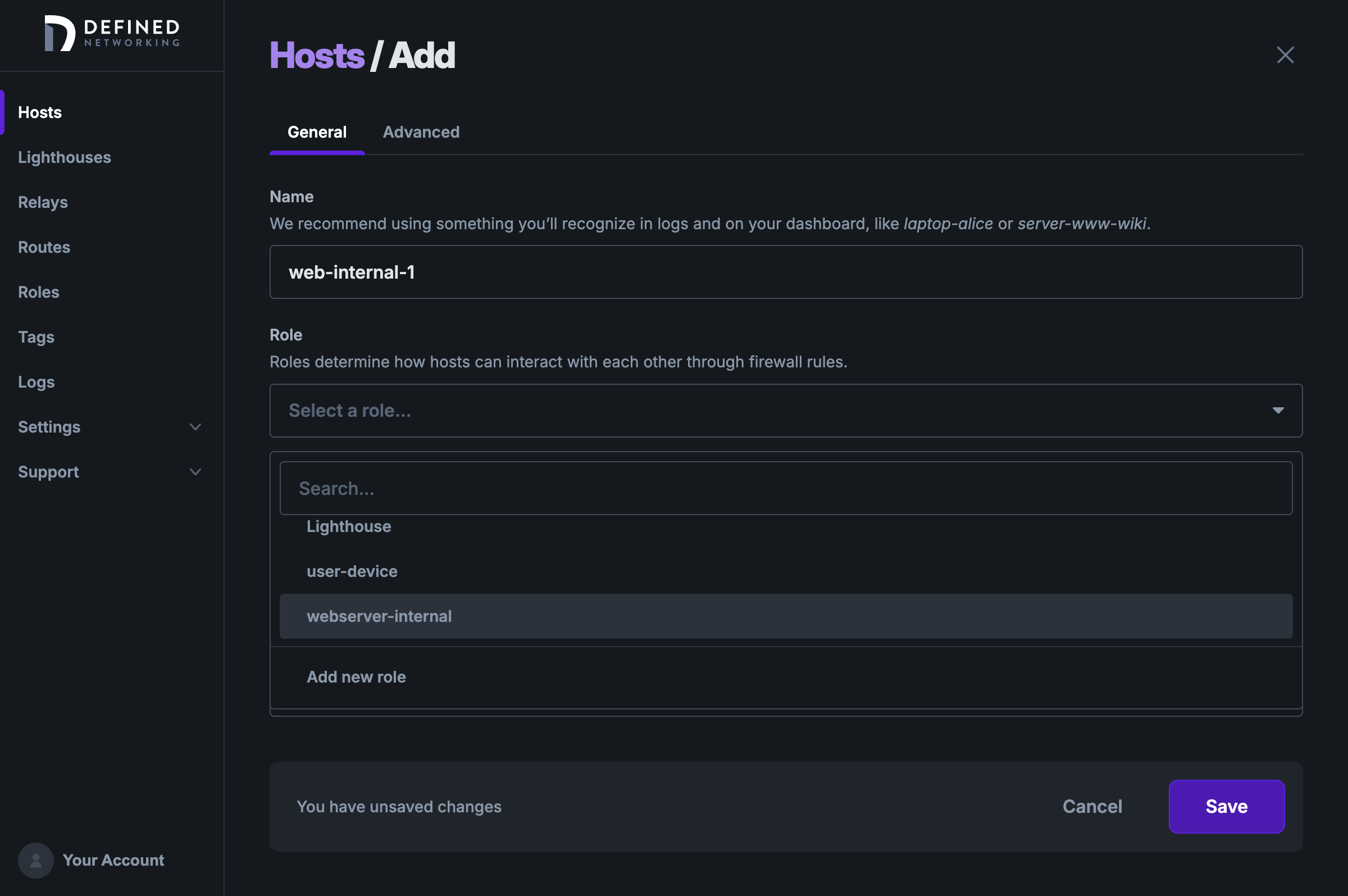This screenshot has height=896, width=1348.
Task: View the Roles section
Action: [x=38, y=292]
